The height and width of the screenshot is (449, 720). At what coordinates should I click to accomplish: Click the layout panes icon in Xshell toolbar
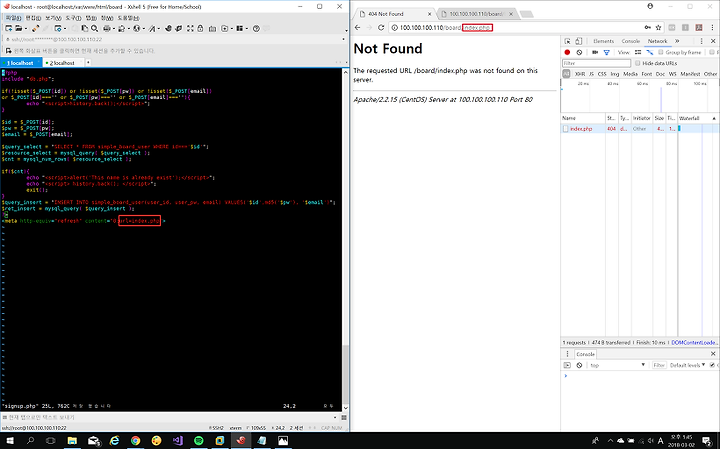coord(239,28)
